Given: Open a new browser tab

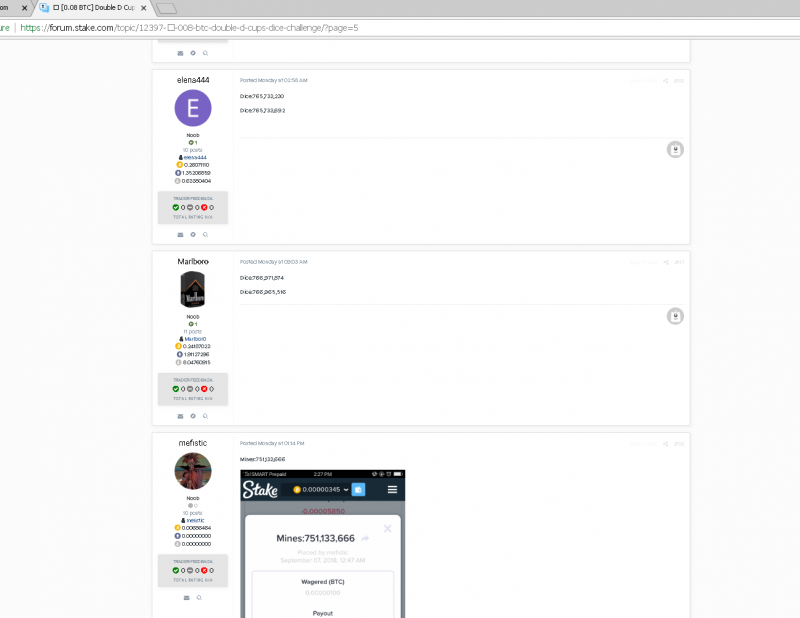Looking at the screenshot, I should (x=166, y=8).
